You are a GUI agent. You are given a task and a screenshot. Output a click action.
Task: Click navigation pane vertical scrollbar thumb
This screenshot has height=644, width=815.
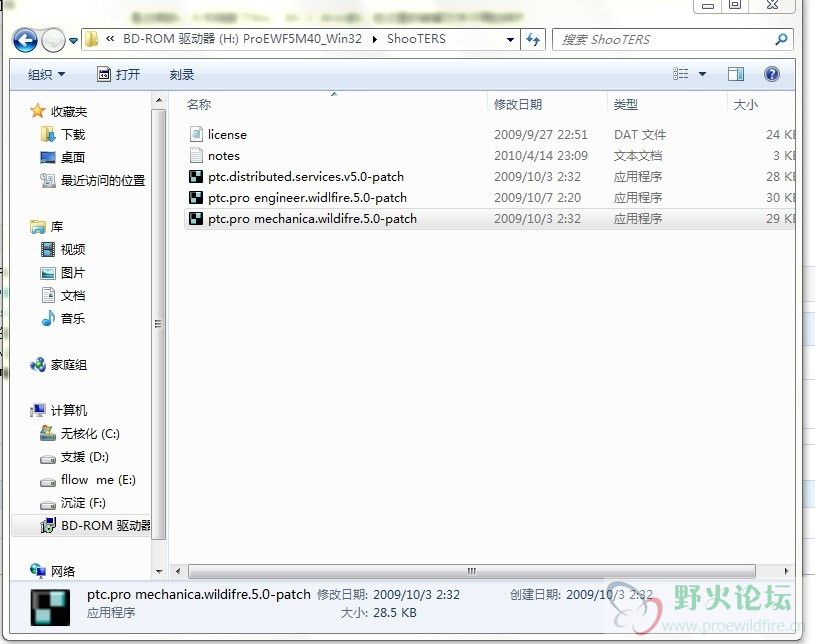[x=159, y=324]
